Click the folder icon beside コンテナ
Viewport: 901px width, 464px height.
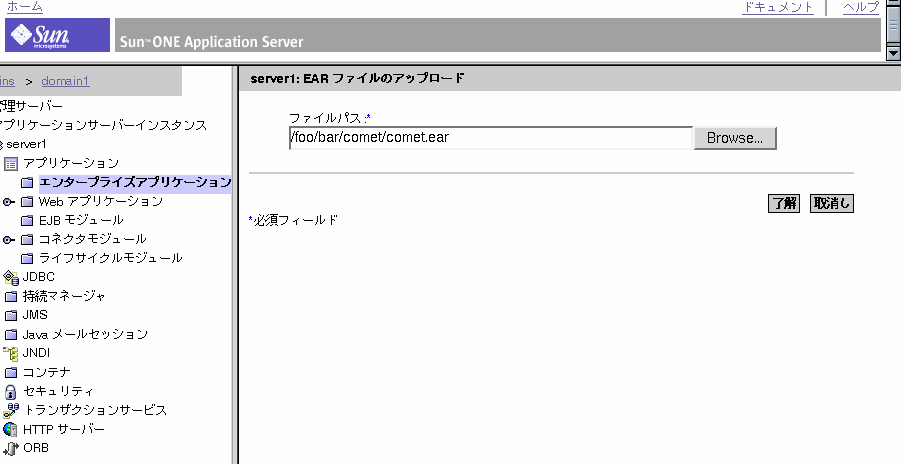pyautogui.click(x=11, y=373)
